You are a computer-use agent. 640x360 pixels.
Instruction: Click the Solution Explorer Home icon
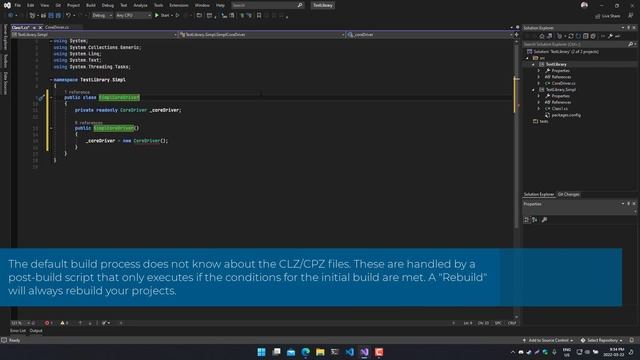(542, 36)
